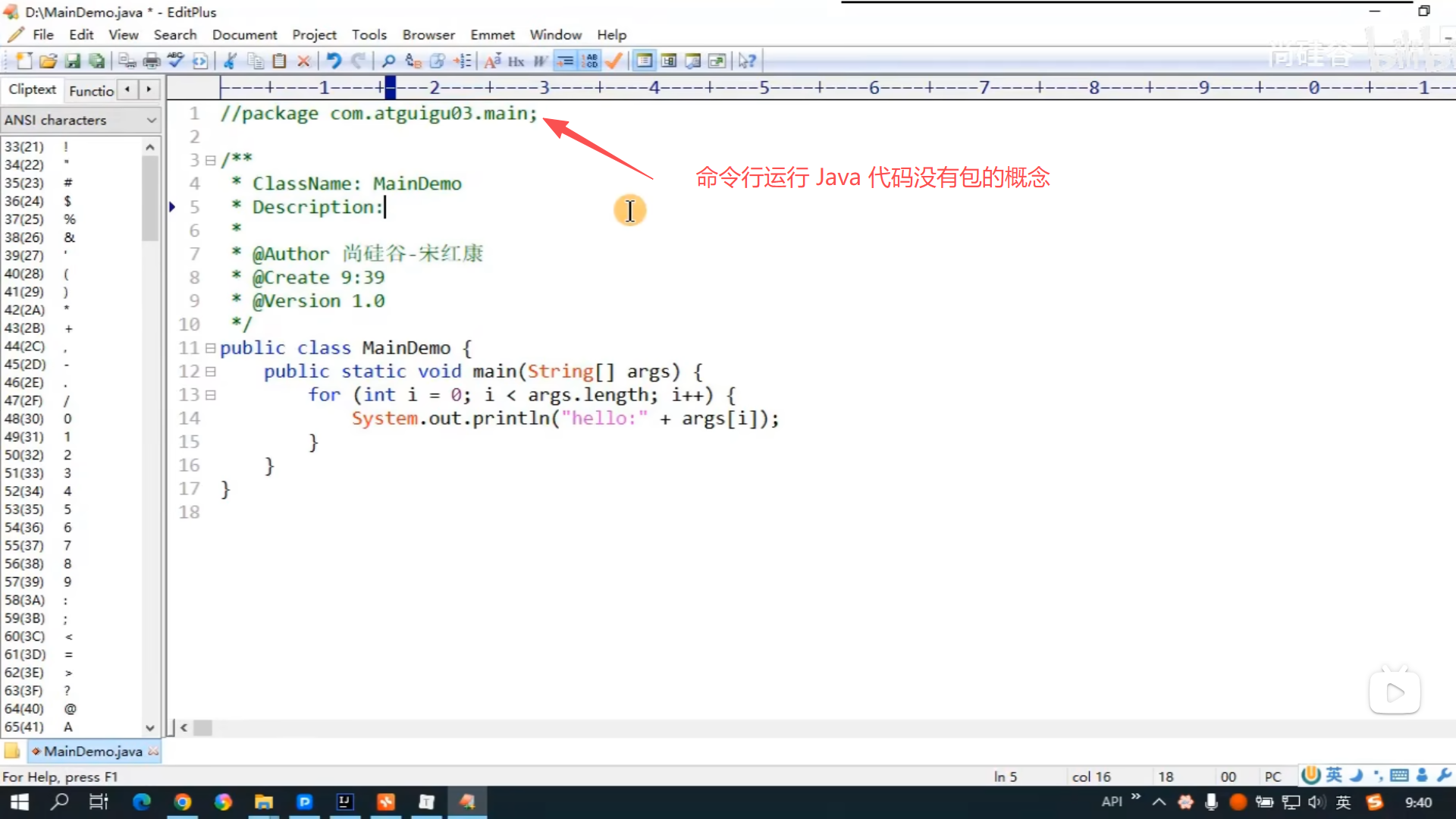
Task: Click the Hex viewer Hx icon
Action: point(516,61)
